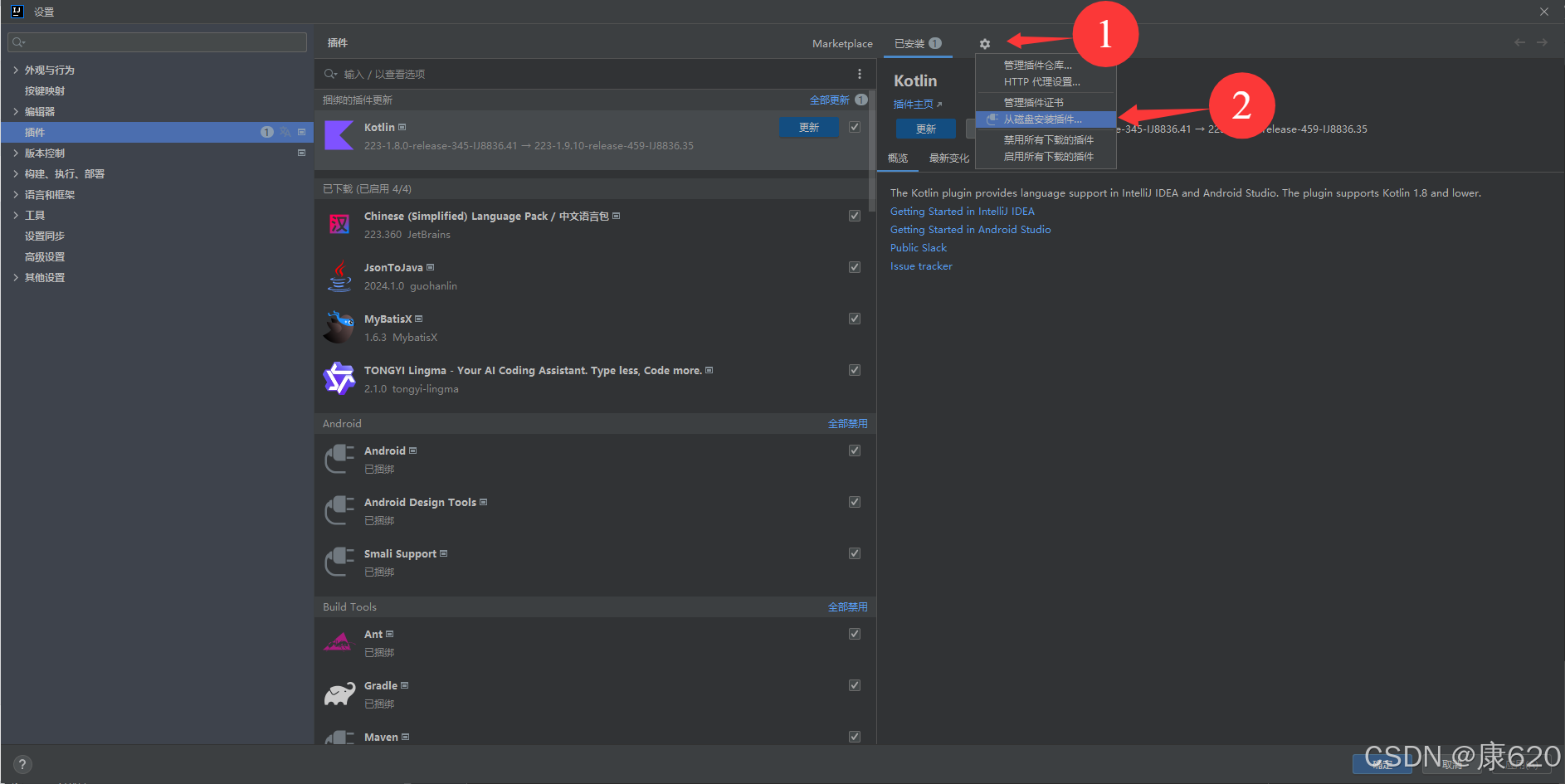
Task: Click 更新 button in Kotlin details panel
Action: 926,129
